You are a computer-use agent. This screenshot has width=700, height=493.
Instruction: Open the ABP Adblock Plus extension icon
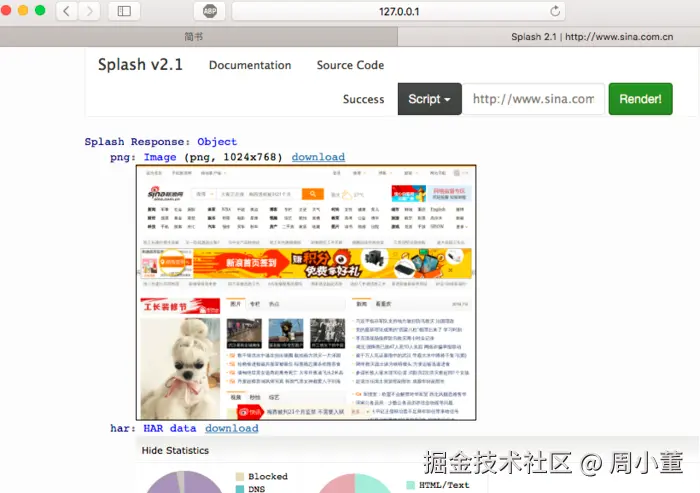click(x=210, y=11)
